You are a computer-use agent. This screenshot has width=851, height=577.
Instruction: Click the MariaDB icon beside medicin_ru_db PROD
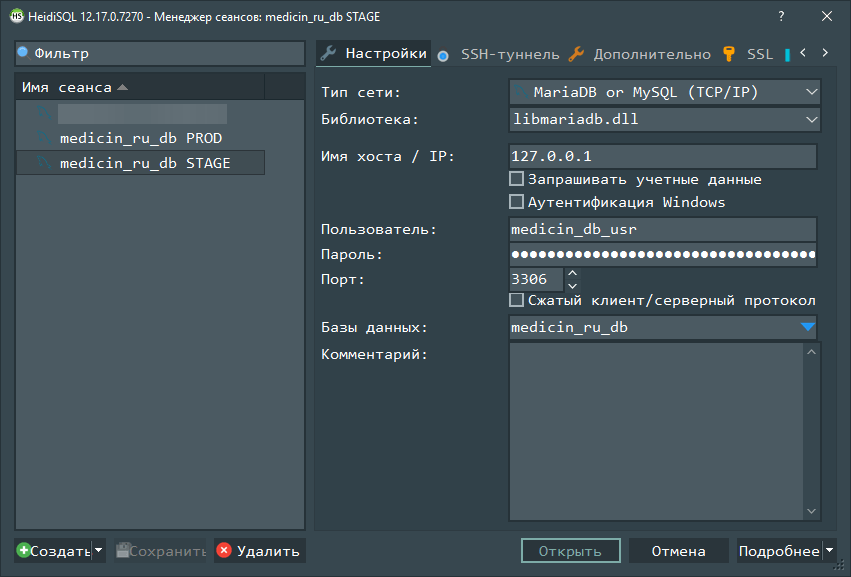[44, 138]
